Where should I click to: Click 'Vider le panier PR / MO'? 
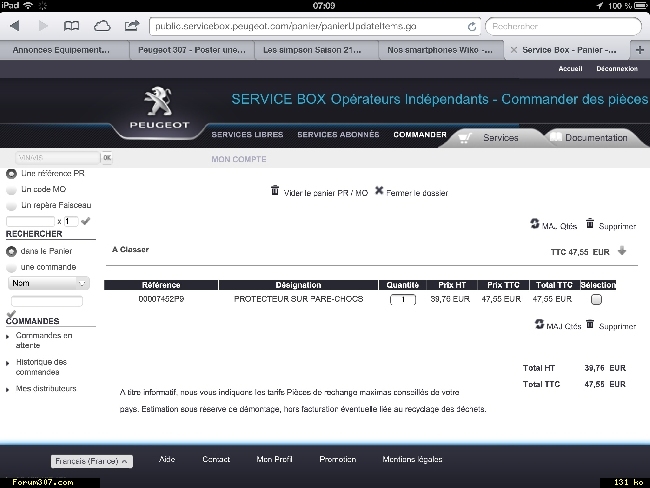(x=325, y=193)
